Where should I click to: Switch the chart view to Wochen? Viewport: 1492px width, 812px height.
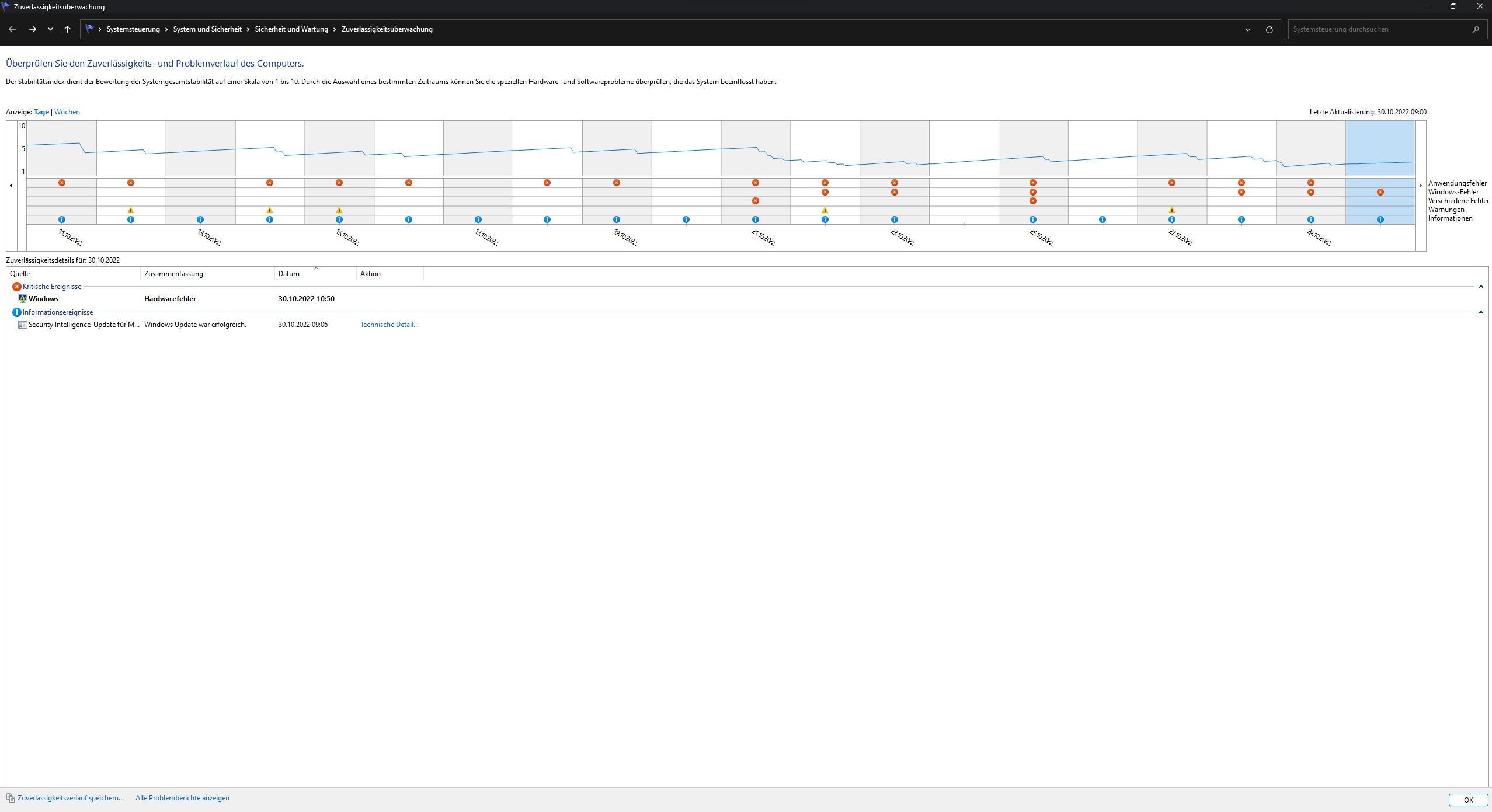[x=67, y=112]
